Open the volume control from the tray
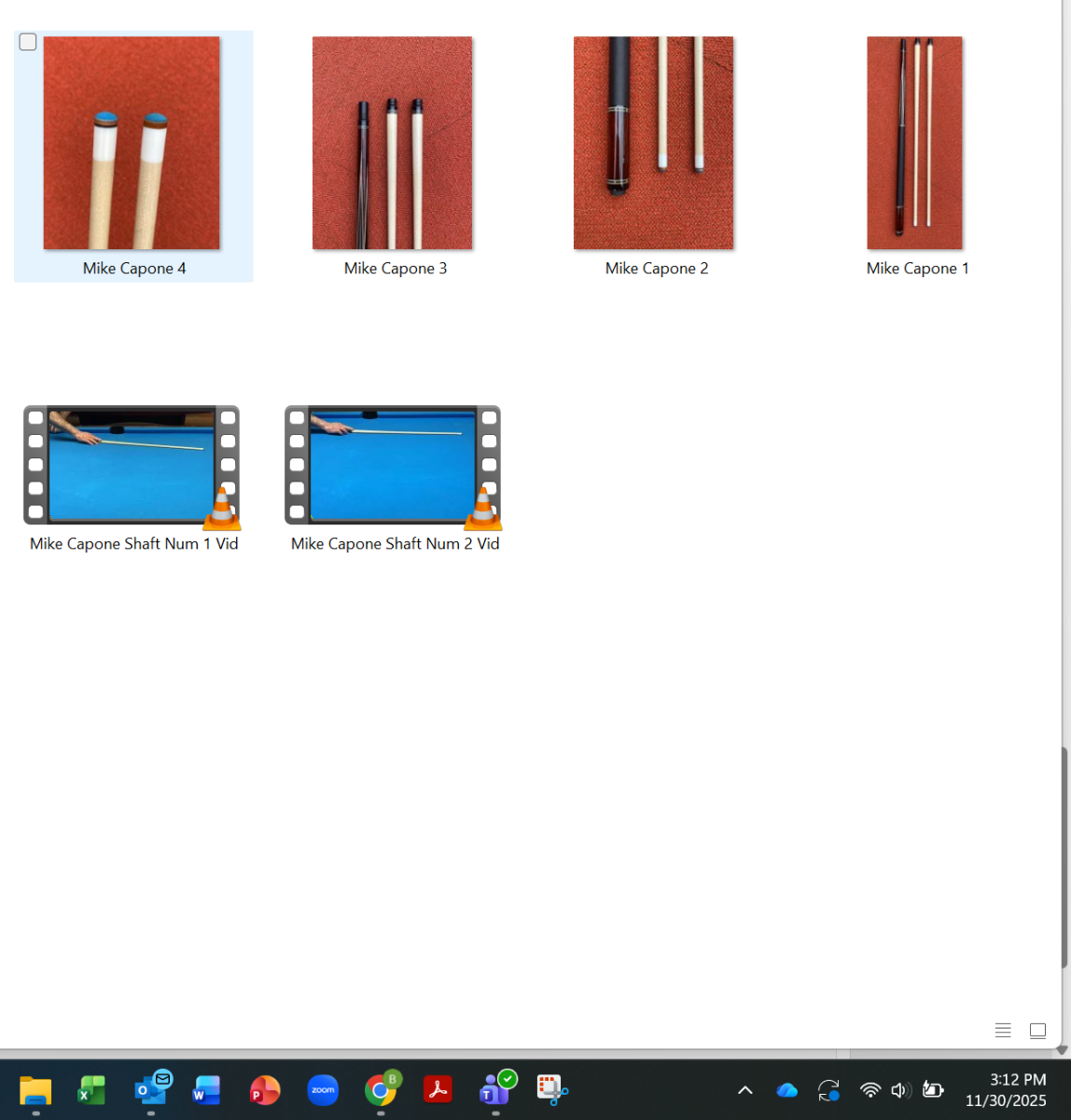Viewport: 1071px width, 1120px height. tap(900, 1090)
